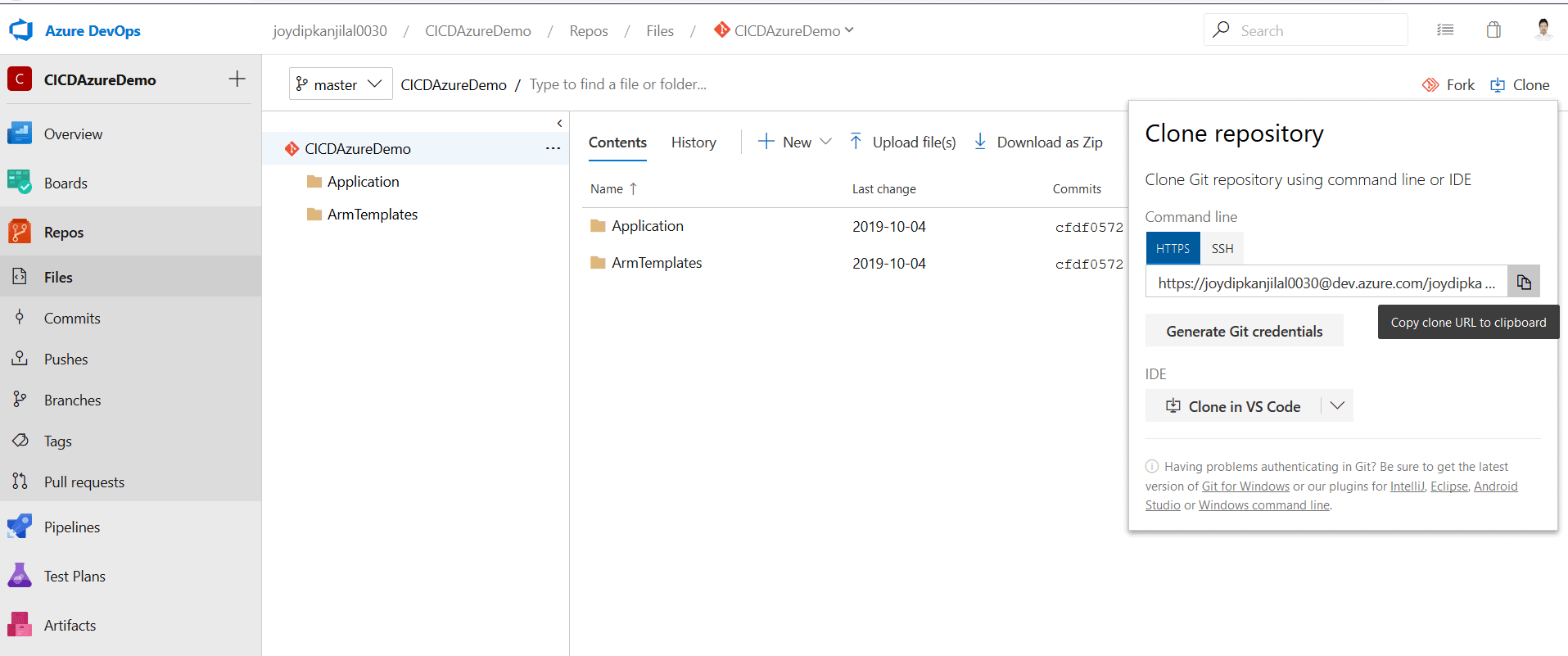The height and width of the screenshot is (656, 1568).
Task: Open Pull requests under Repos
Action: 131,482
